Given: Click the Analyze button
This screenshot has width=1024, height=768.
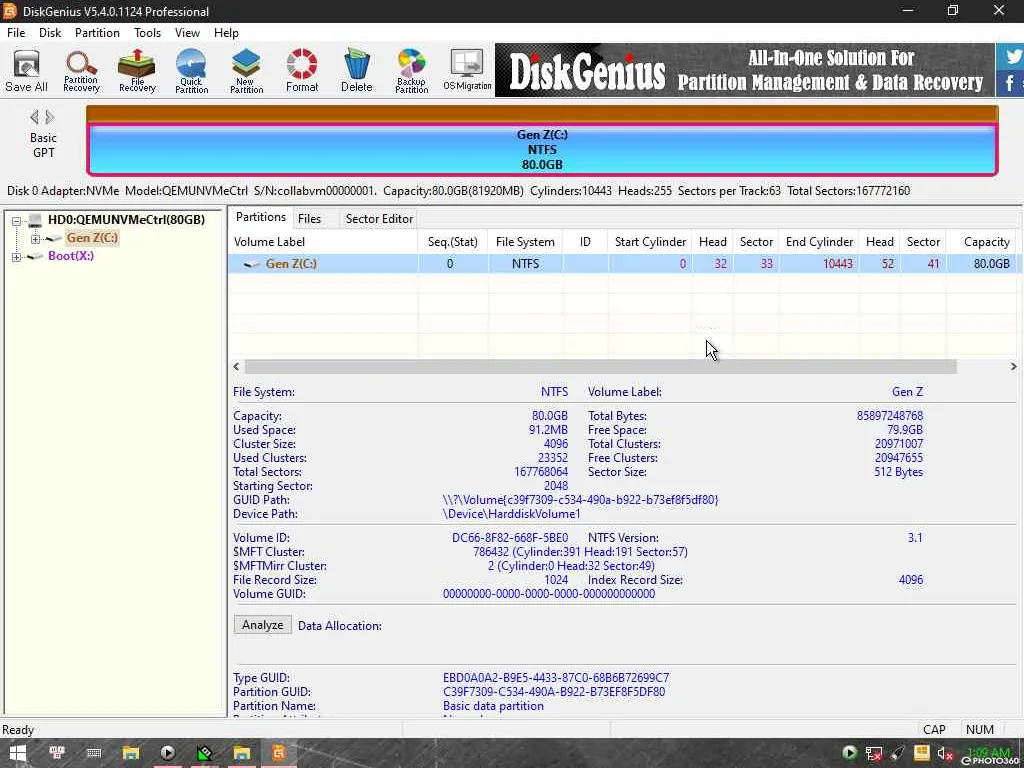Looking at the screenshot, I should point(263,625).
